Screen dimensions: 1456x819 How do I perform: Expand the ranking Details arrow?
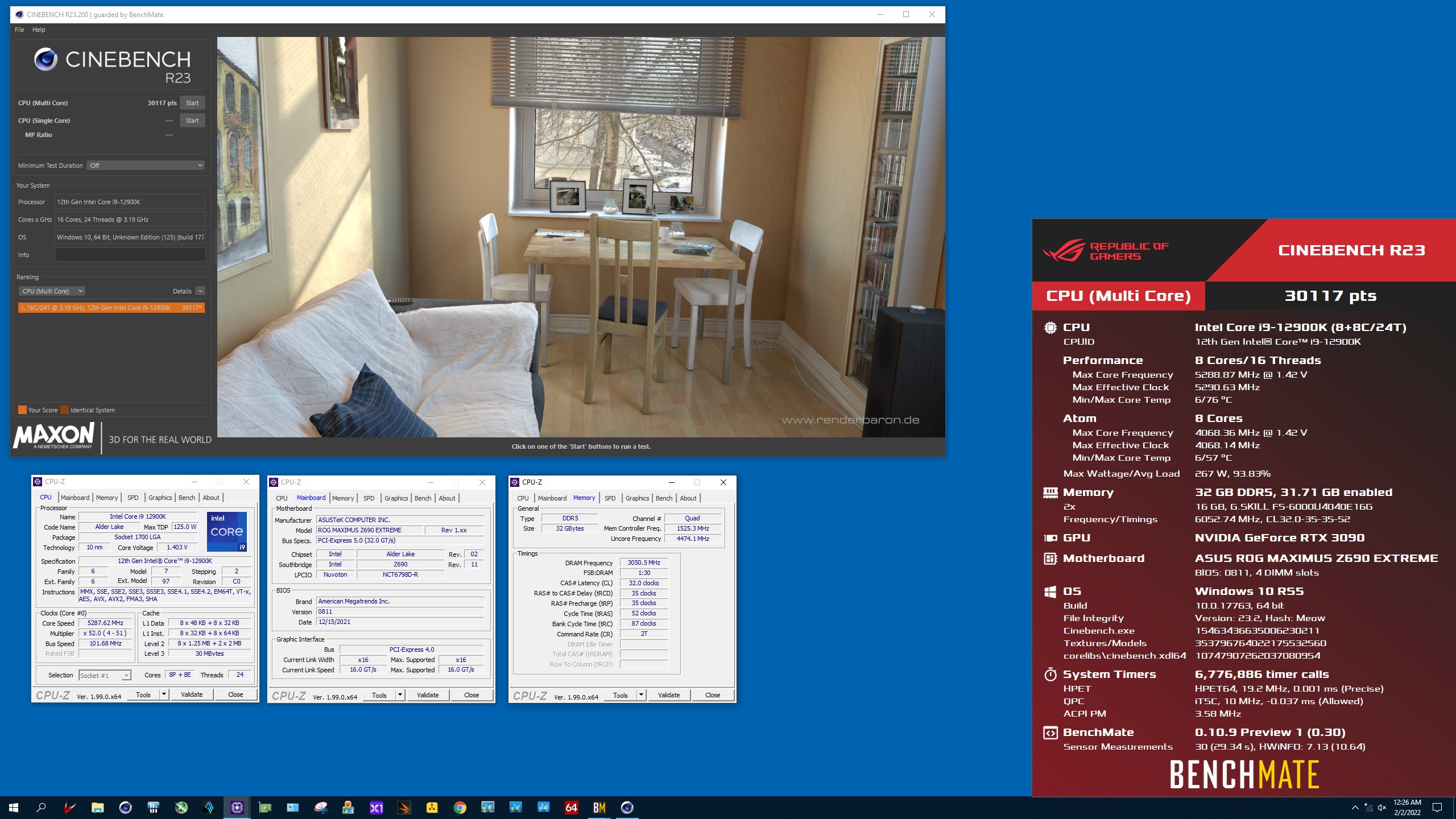tap(200, 291)
